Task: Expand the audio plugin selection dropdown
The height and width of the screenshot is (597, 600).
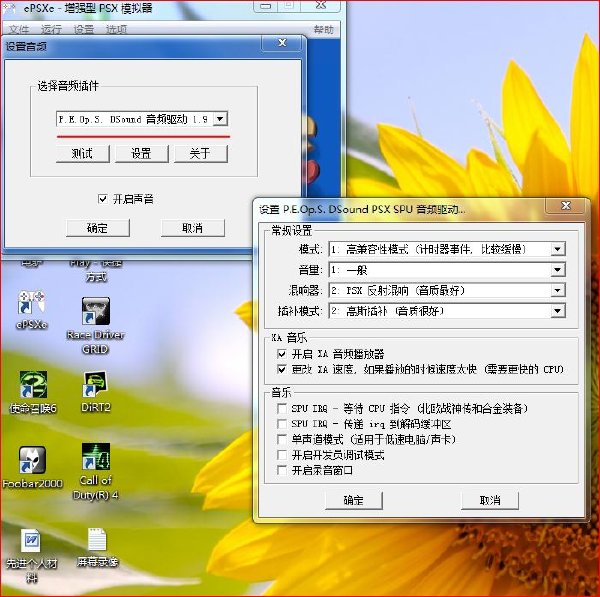Action: 220,119
